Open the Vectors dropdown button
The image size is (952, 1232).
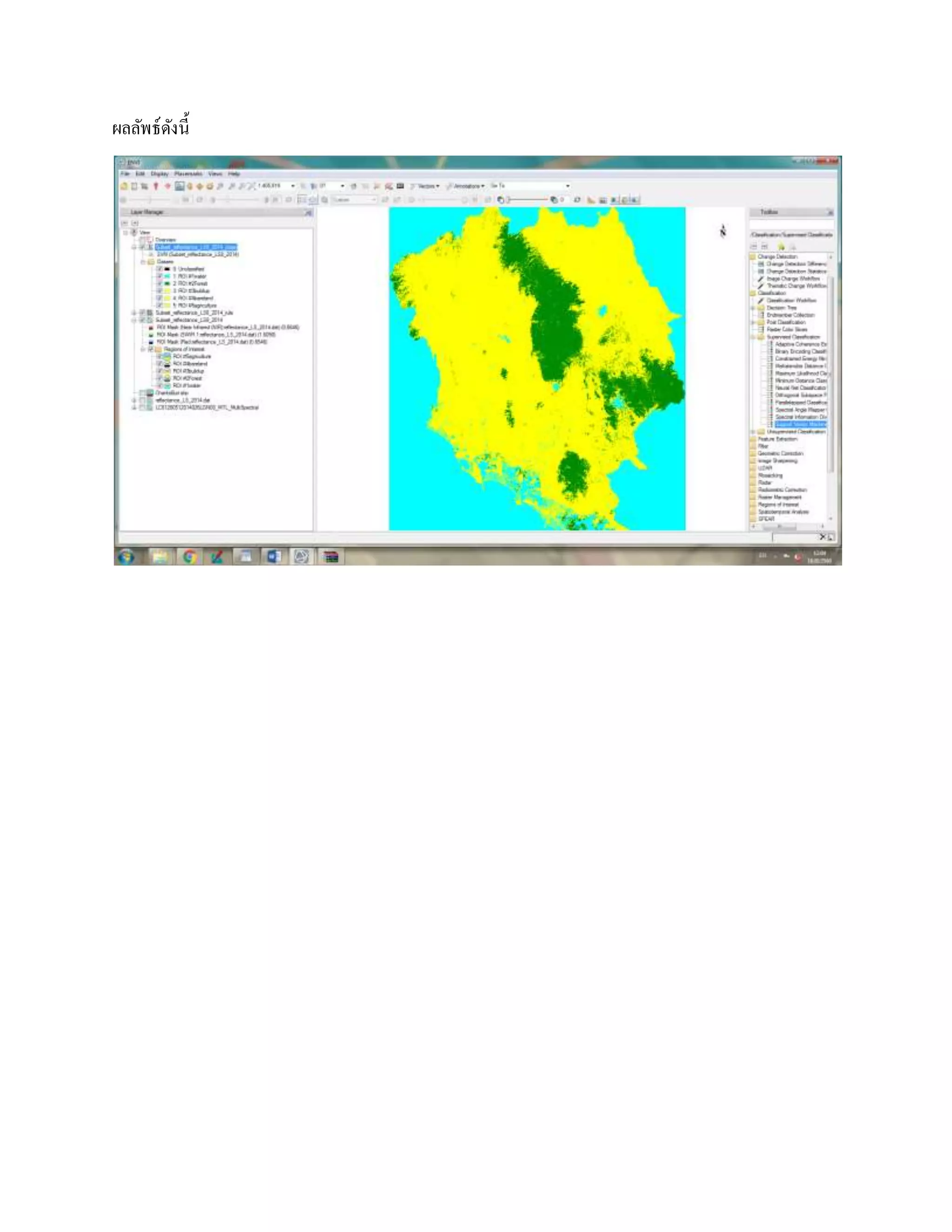pos(425,186)
